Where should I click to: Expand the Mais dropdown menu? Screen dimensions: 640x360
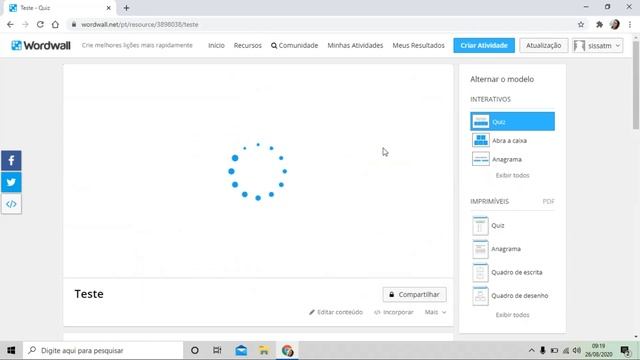(435, 312)
